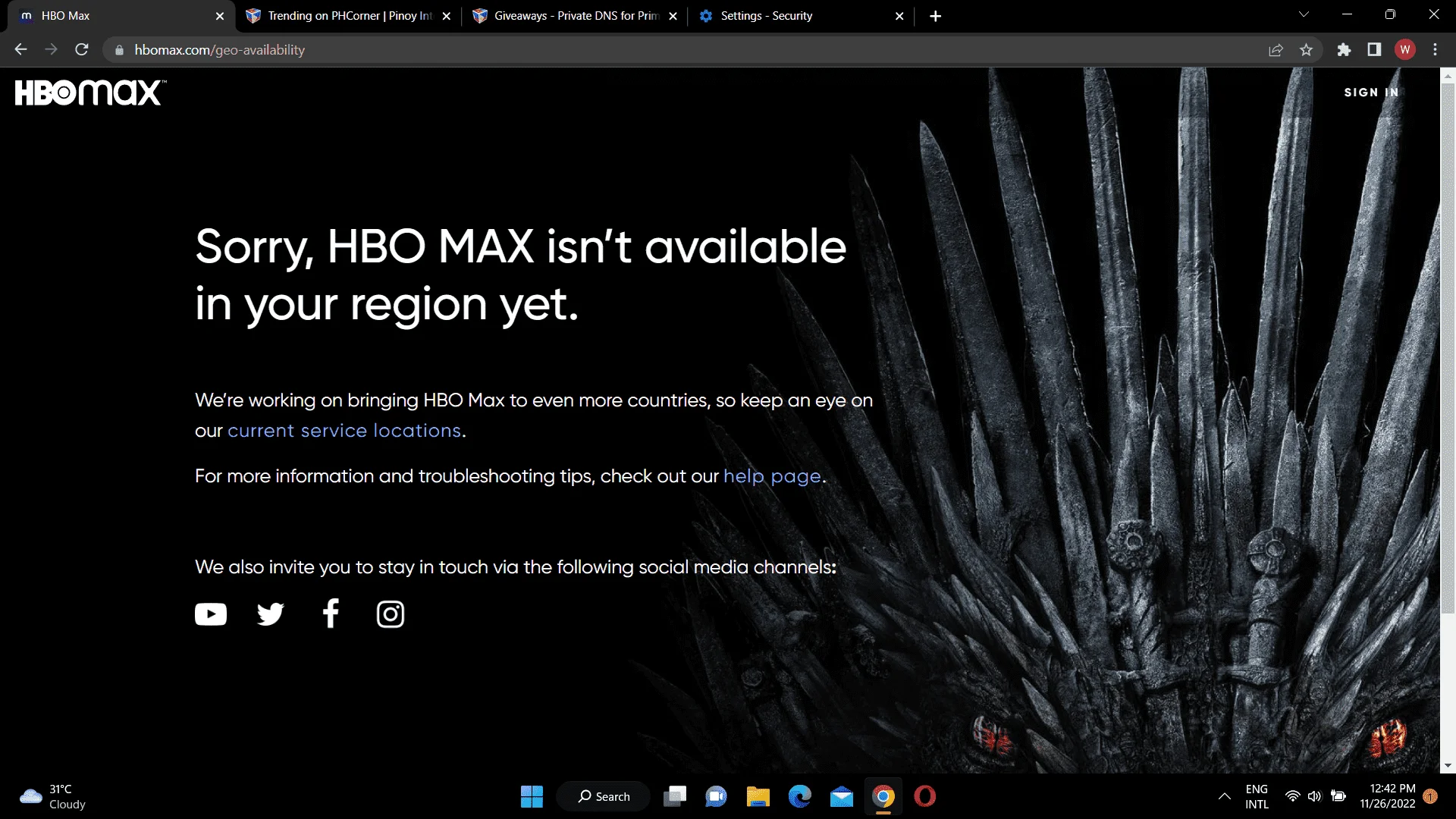The image size is (1456, 819).
Task: Click the HBO Max logo
Action: point(90,93)
